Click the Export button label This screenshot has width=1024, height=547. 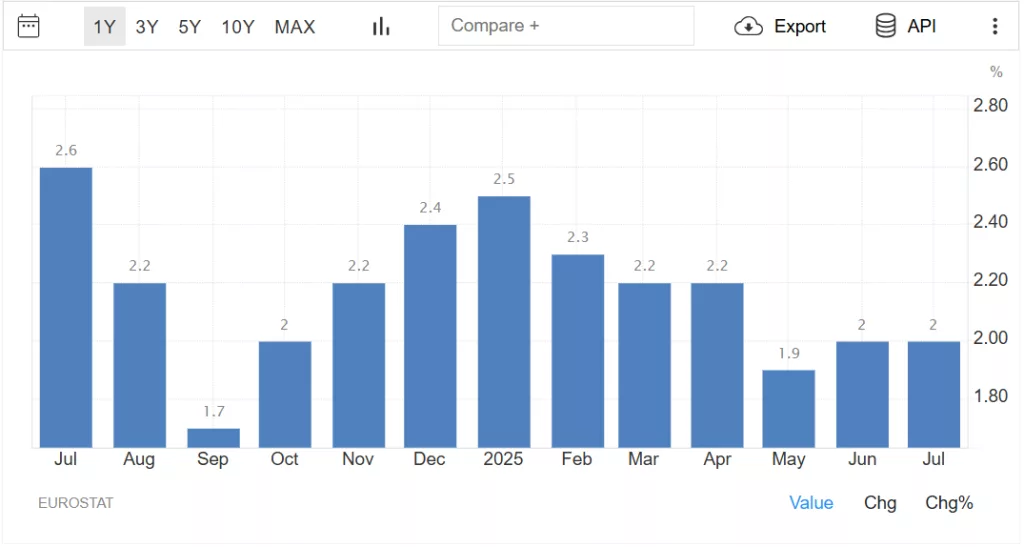(x=800, y=26)
